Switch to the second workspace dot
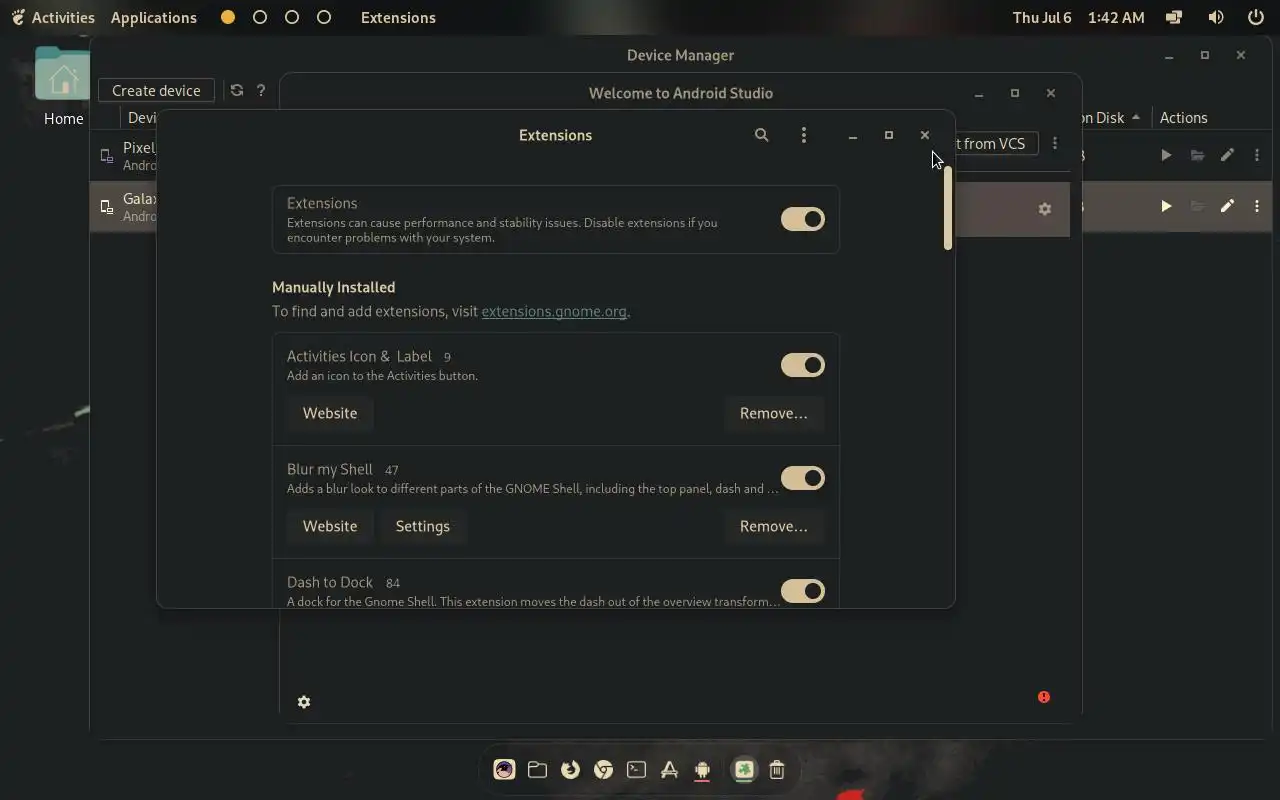 point(260,17)
